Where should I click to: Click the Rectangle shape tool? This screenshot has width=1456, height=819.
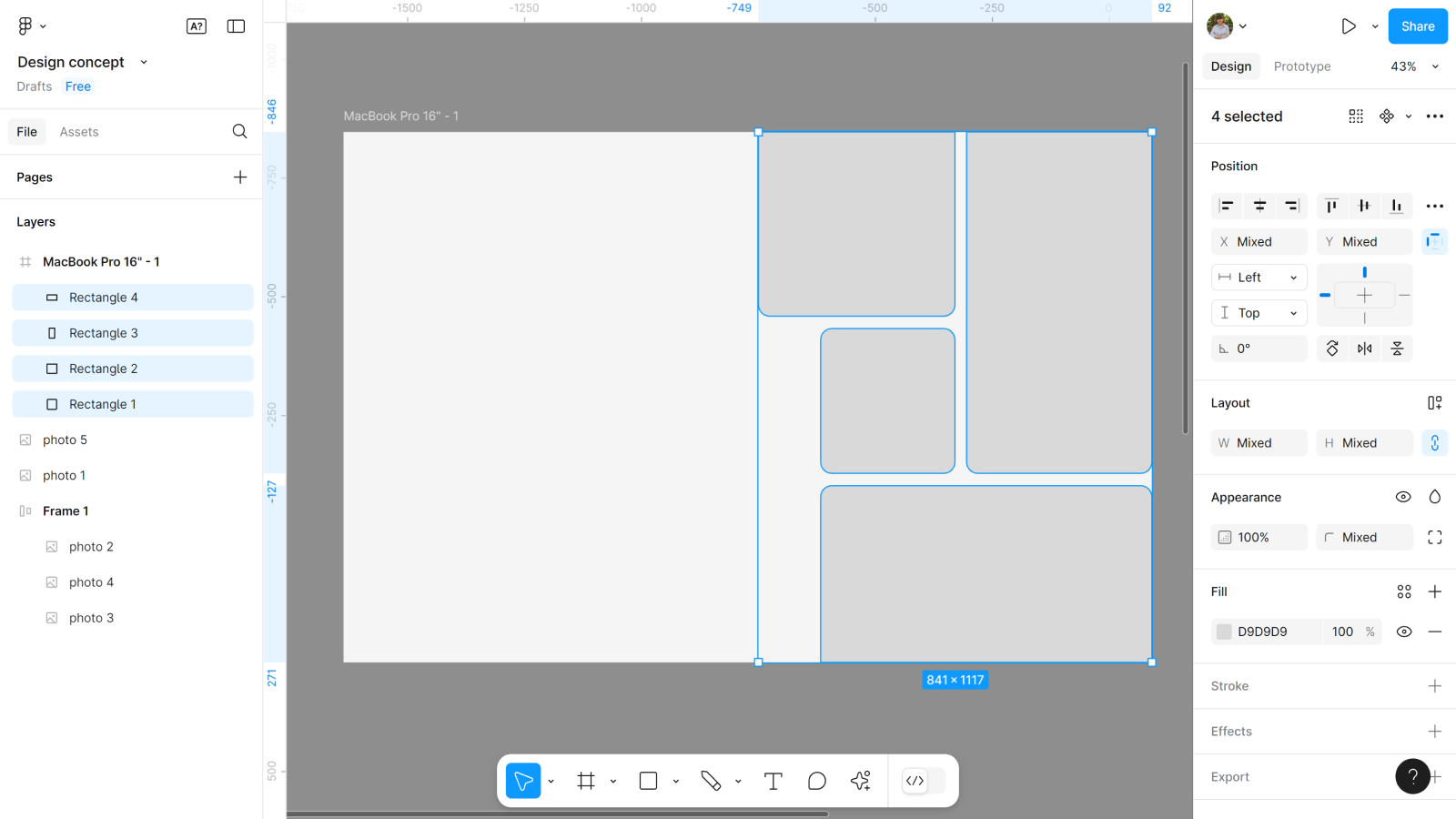pyautogui.click(x=648, y=781)
